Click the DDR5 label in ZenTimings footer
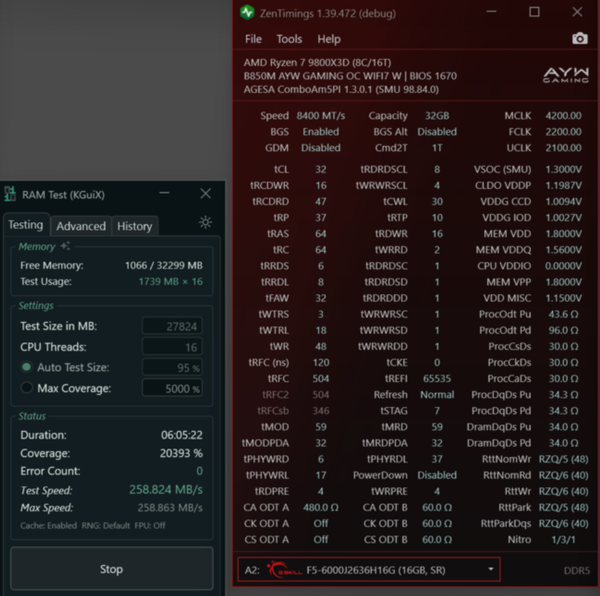The height and width of the screenshot is (596, 600). (576, 570)
